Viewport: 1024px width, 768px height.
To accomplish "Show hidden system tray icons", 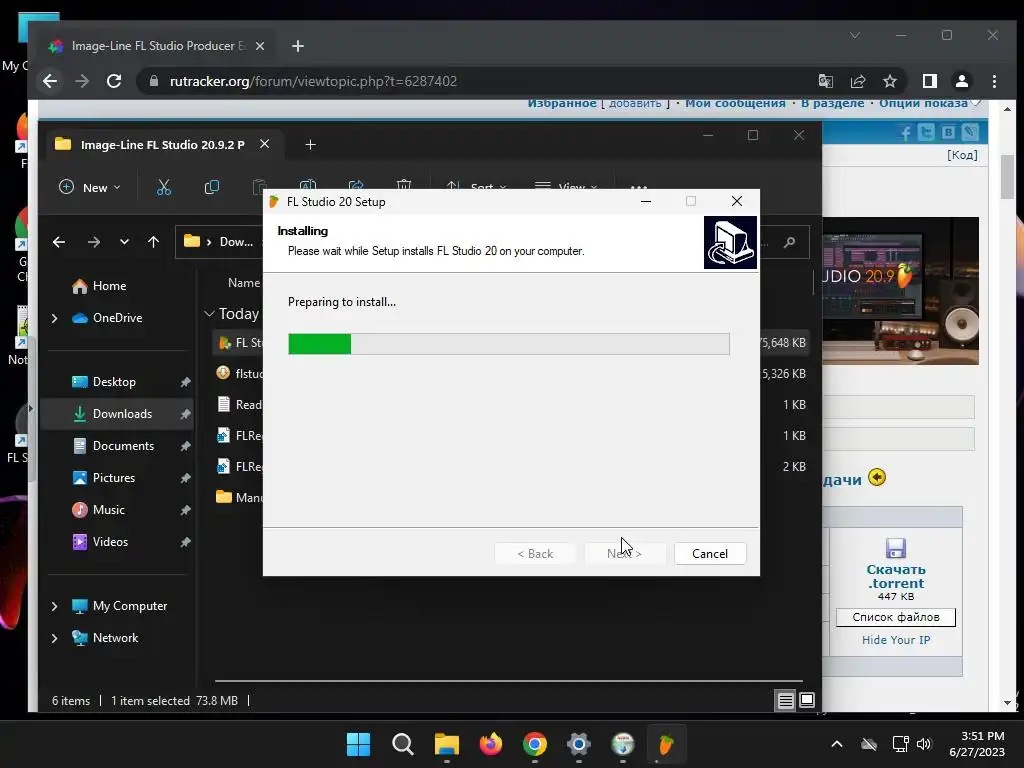I will (837, 744).
